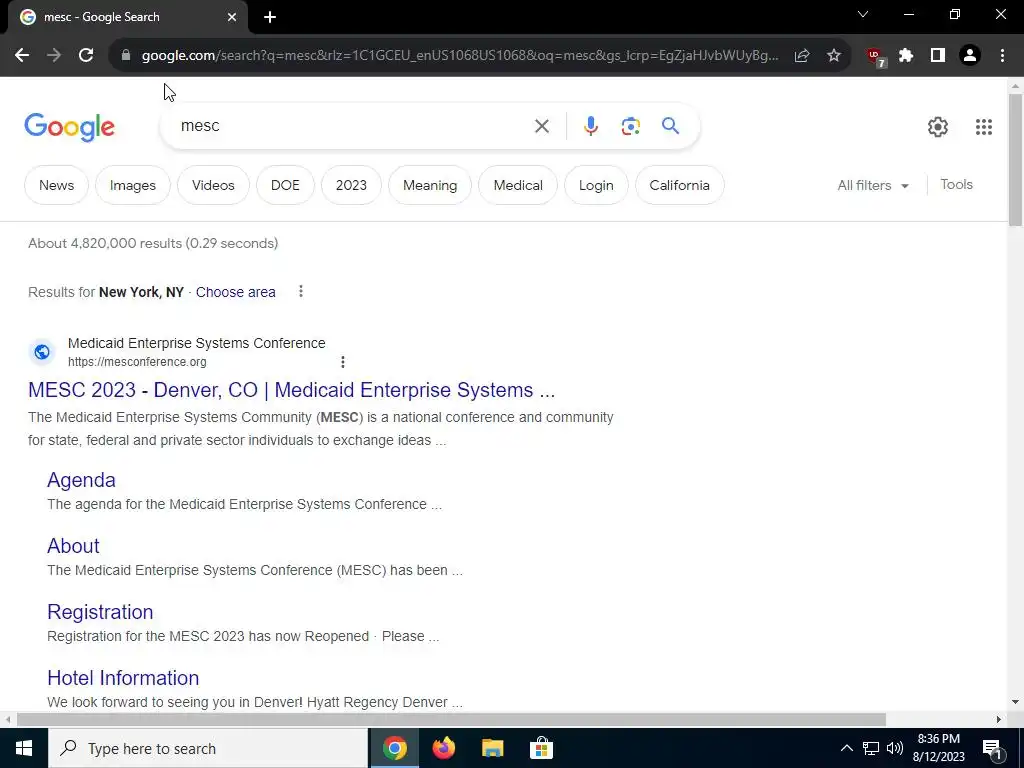The height and width of the screenshot is (768, 1024).
Task: Clear the search box with the X
Action: pyautogui.click(x=542, y=126)
